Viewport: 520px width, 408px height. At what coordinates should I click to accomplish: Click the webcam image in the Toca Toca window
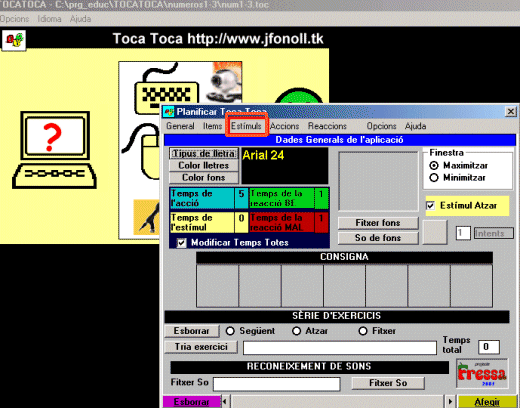[224, 83]
